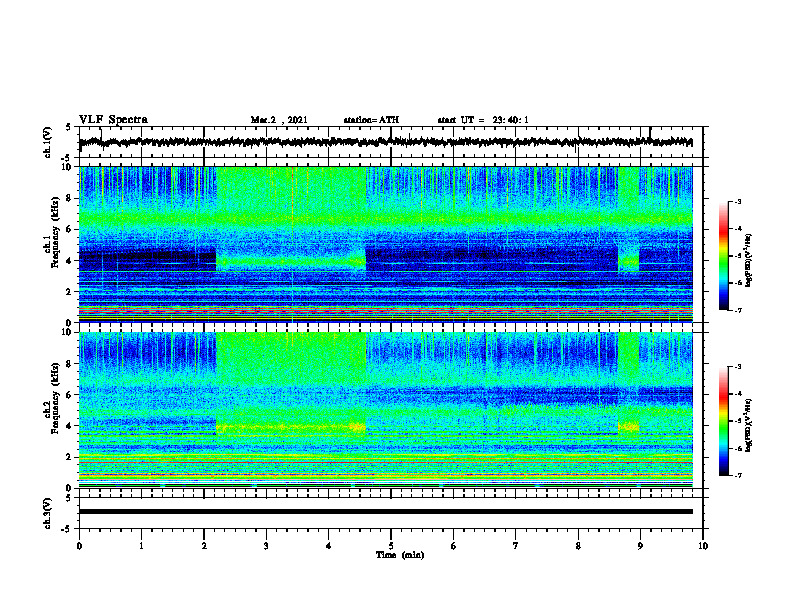Click time axis tick label "0"

tap(79, 546)
